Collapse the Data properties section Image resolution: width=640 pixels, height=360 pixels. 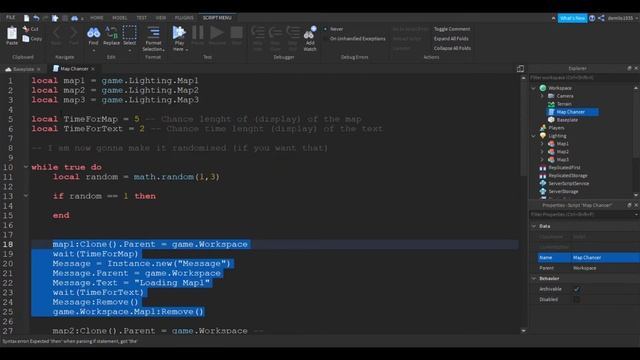click(534, 226)
